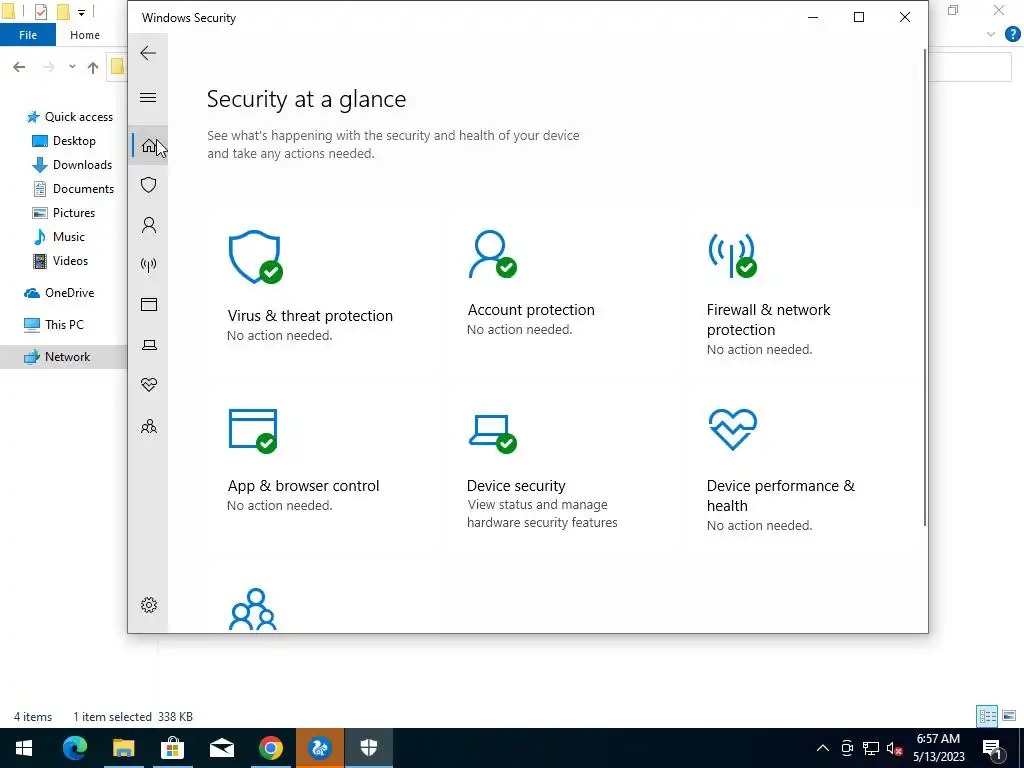This screenshot has height=768, width=1024.
Task: Select Pictures in navigation pane
Action: click(x=63, y=213)
